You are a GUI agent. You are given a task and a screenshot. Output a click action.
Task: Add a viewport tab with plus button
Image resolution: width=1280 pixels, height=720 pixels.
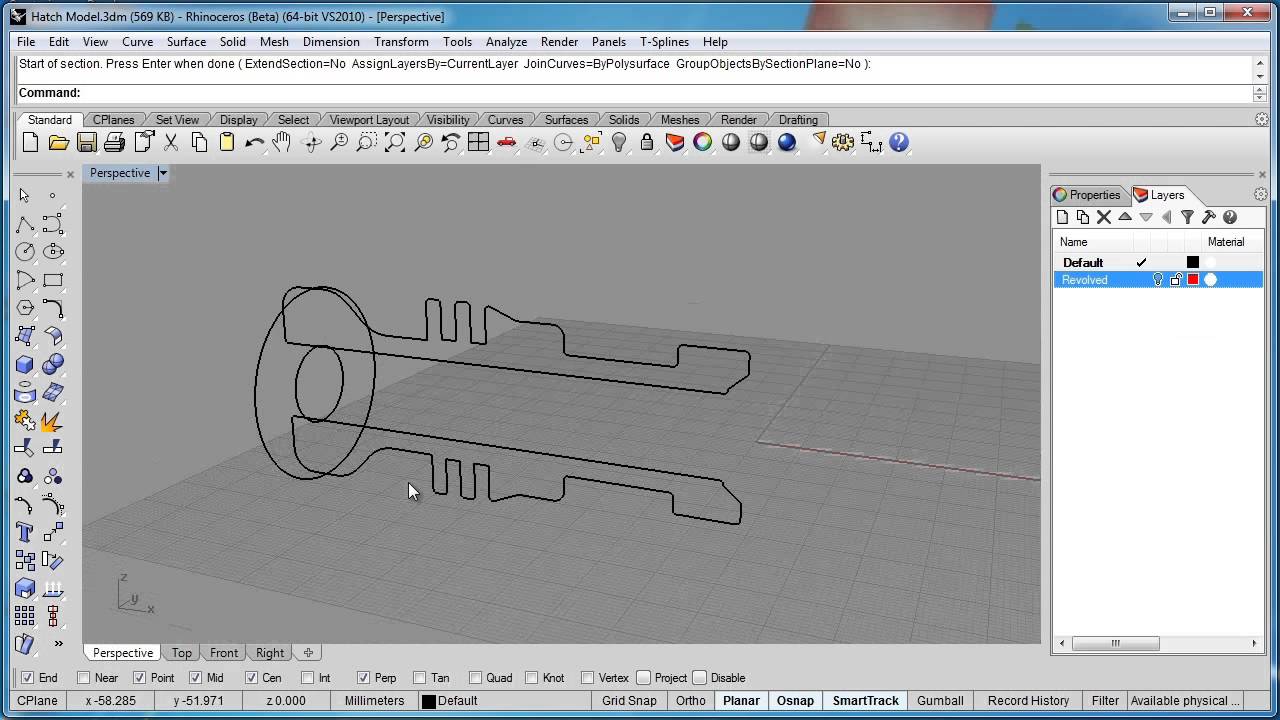point(309,653)
